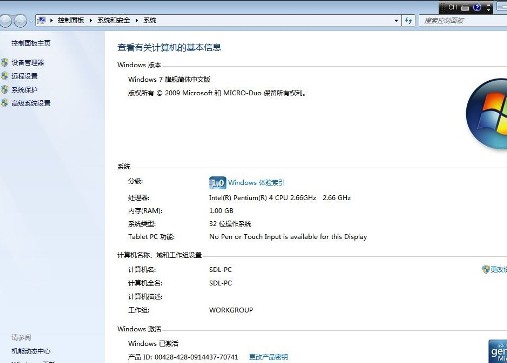
Task: Open 控制面板主页 in the left pane
Action: (x=31, y=43)
